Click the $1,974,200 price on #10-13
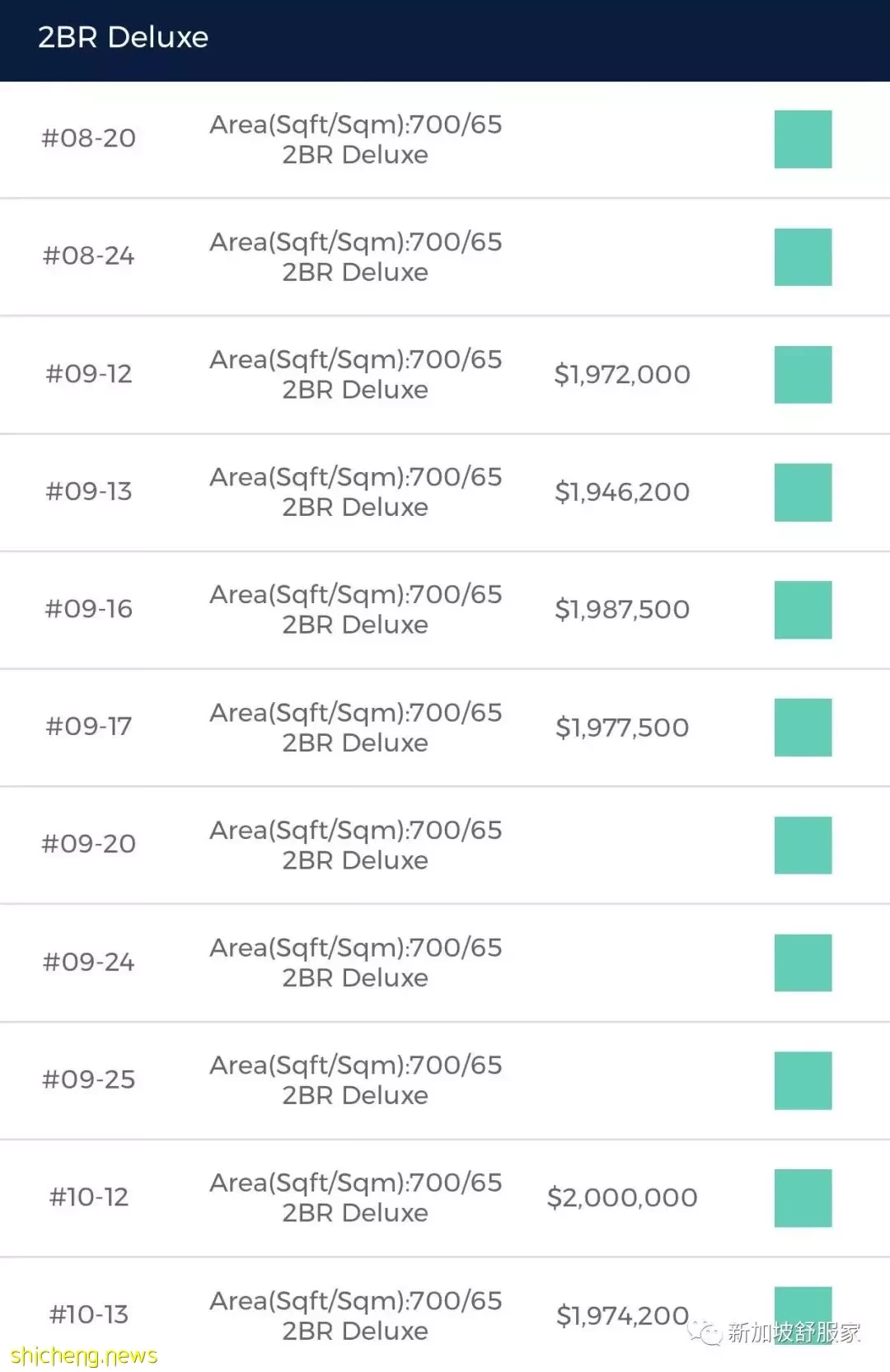Screen dimensions: 890x1372 pos(622,1316)
